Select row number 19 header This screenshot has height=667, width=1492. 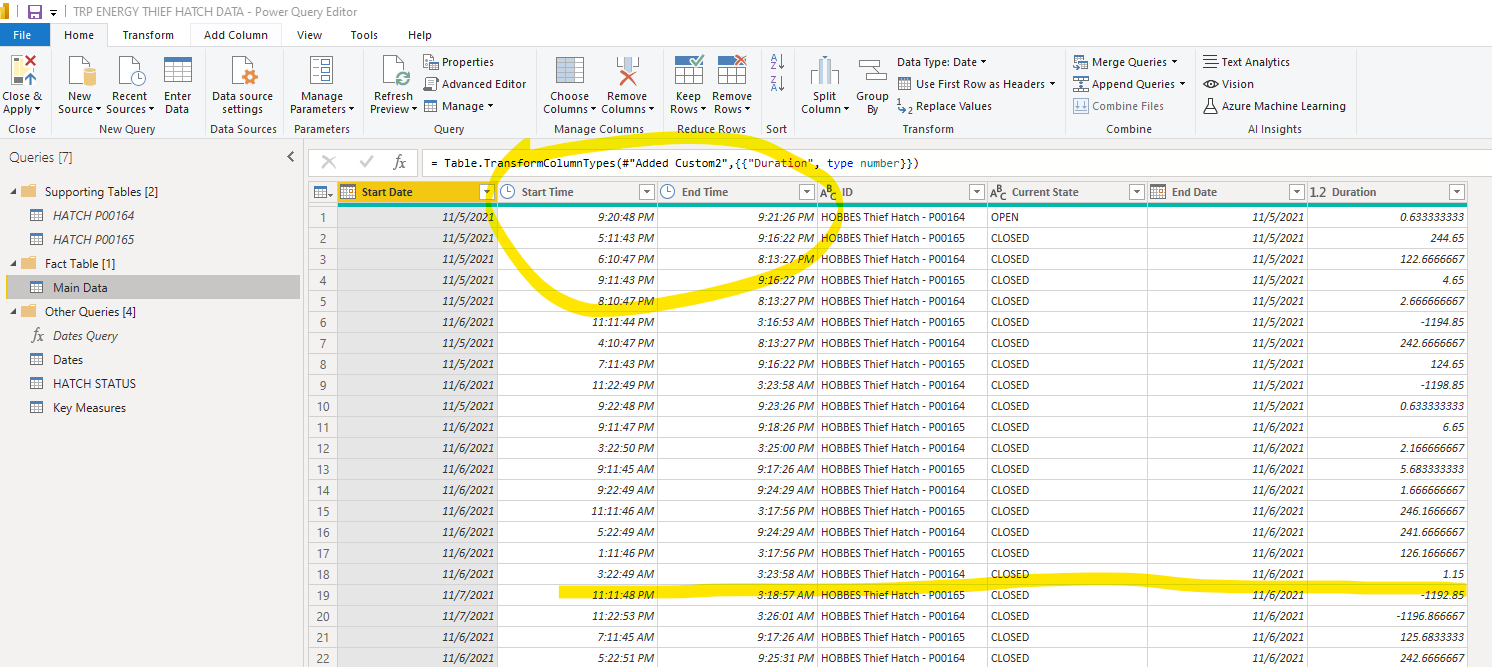pyautogui.click(x=323, y=595)
